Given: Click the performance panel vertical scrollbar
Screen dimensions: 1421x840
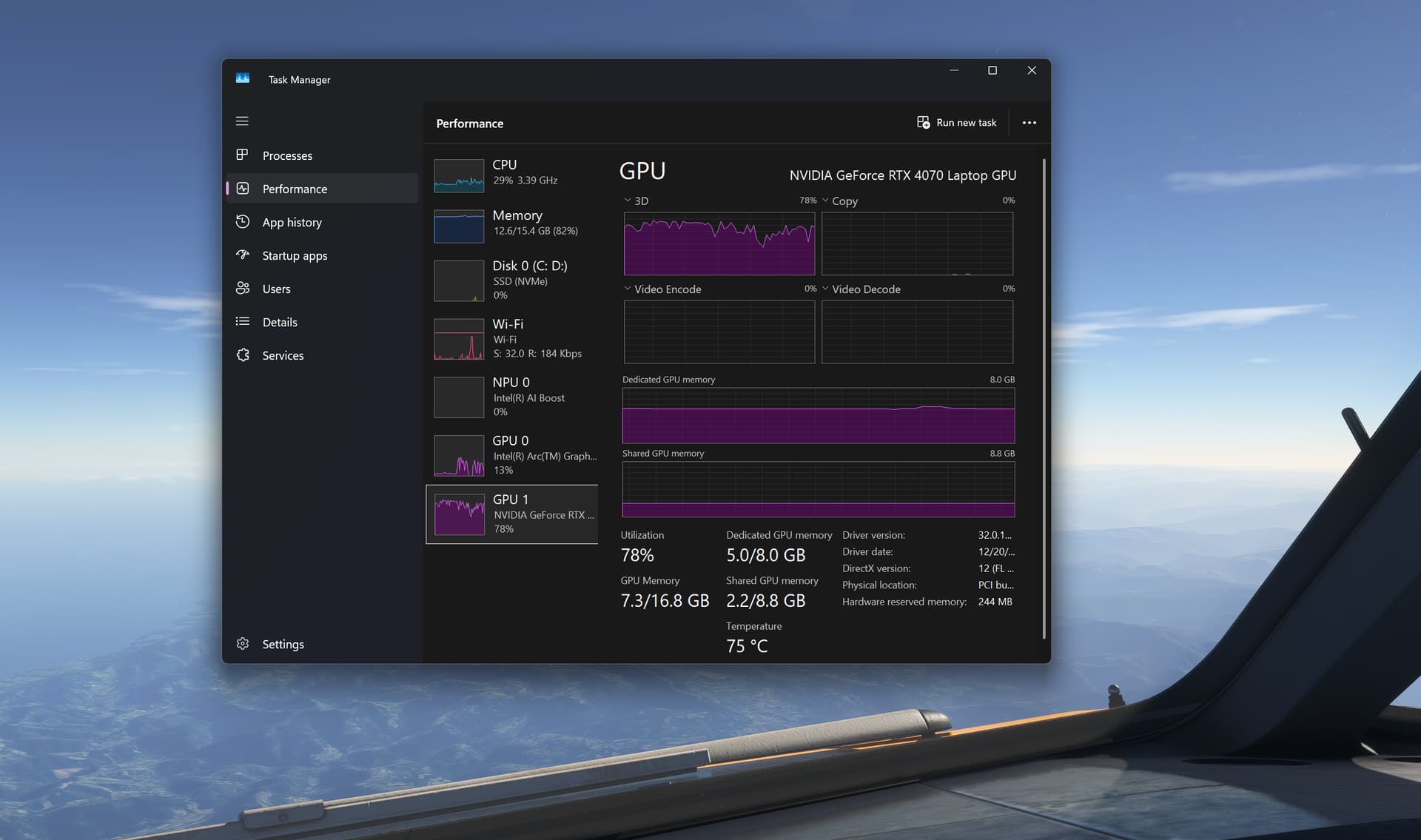Looking at the screenshot, I should tap(1044, 398).
